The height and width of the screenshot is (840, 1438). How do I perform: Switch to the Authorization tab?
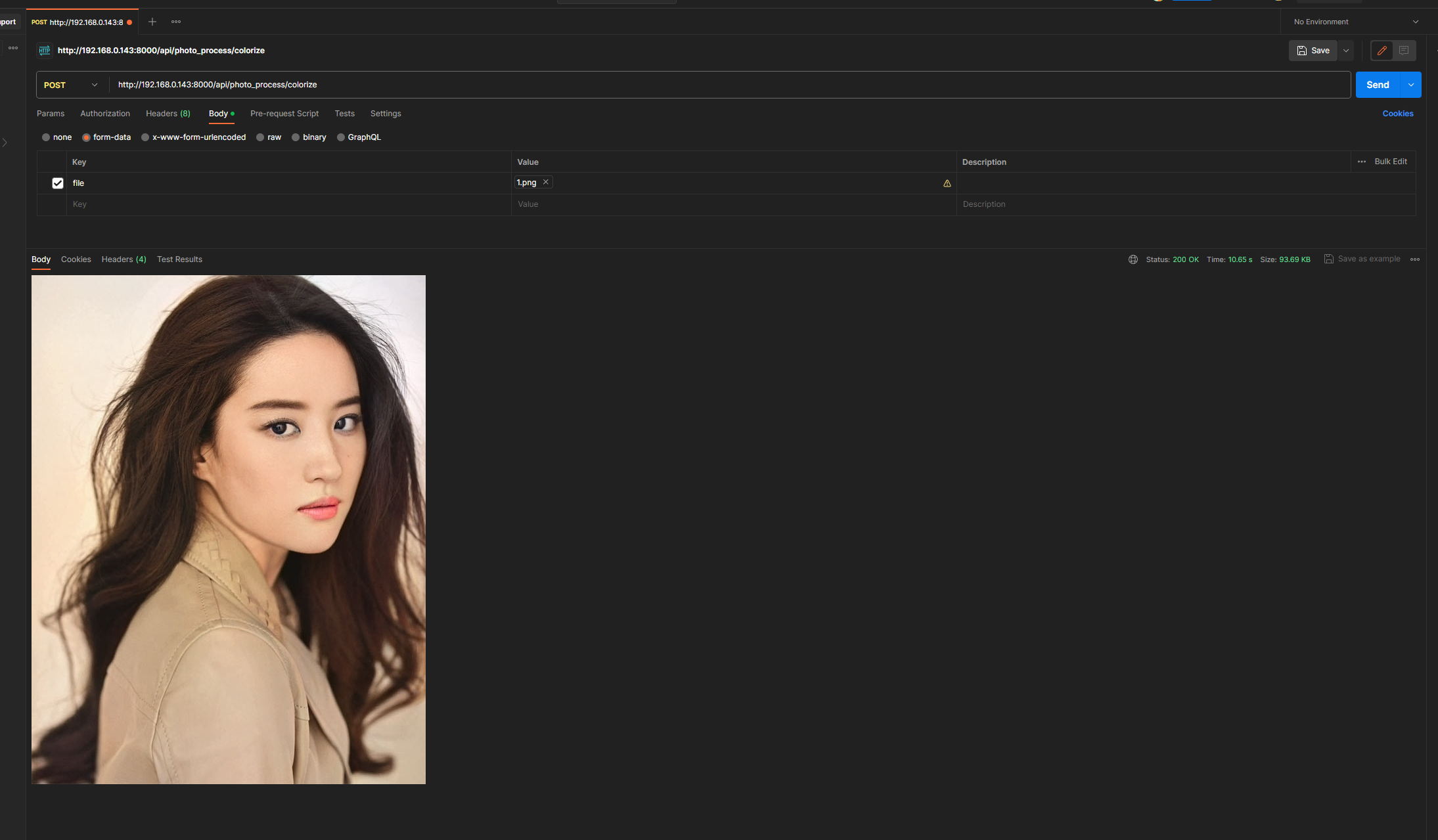pos(105,114)
